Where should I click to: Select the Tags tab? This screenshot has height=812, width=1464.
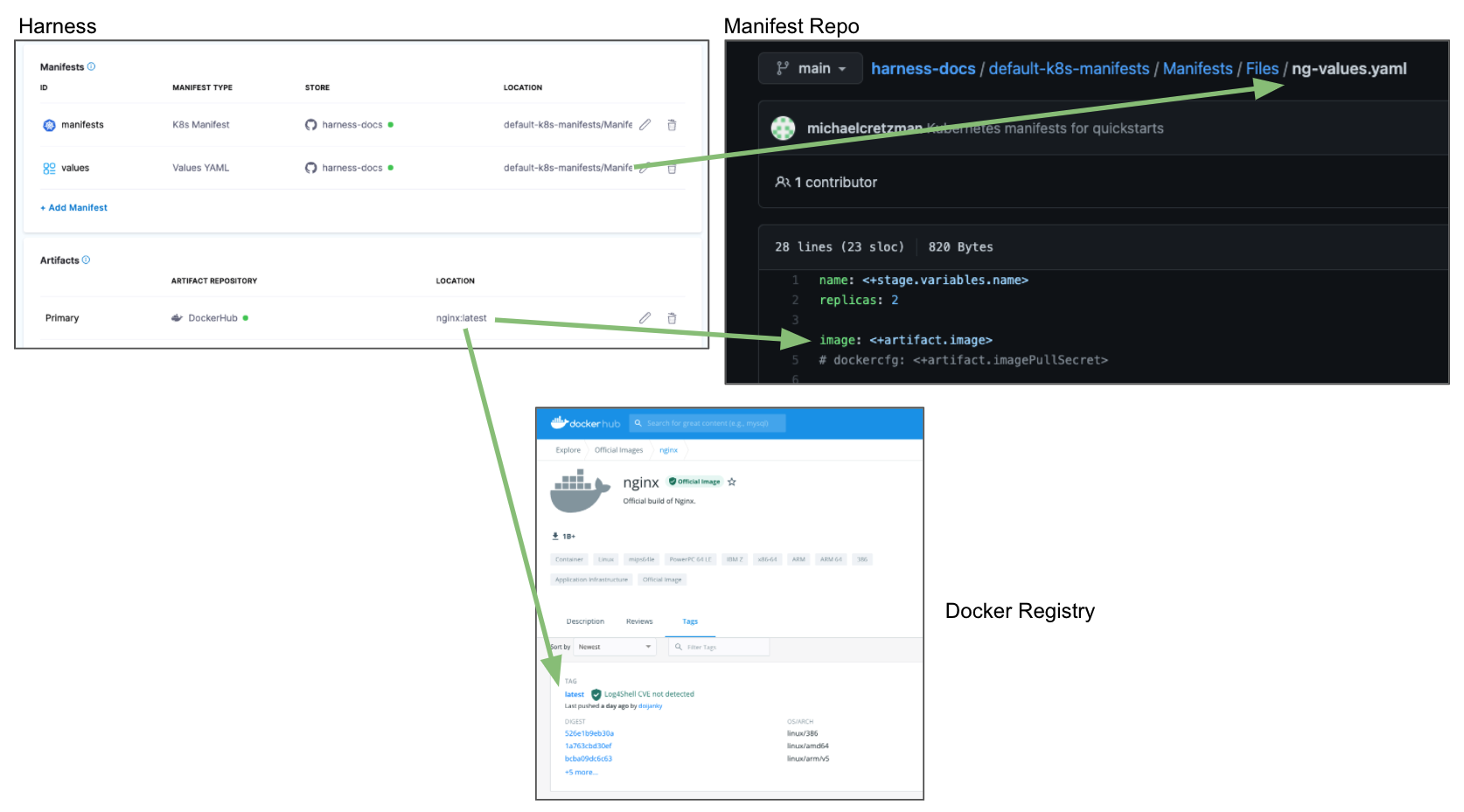point(690,621)
